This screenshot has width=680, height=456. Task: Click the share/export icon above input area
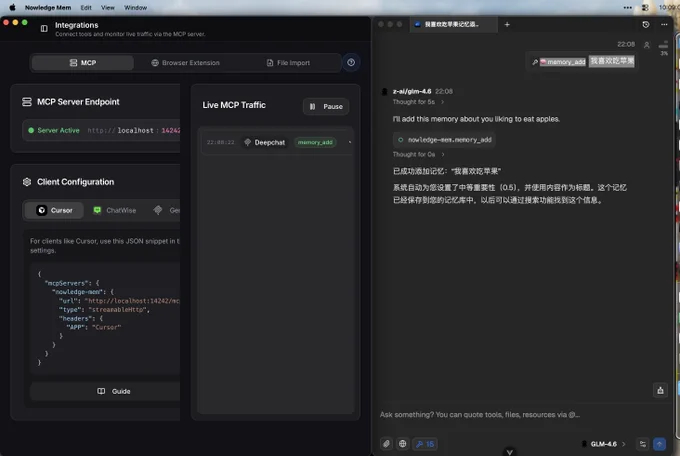coord(660,390)
